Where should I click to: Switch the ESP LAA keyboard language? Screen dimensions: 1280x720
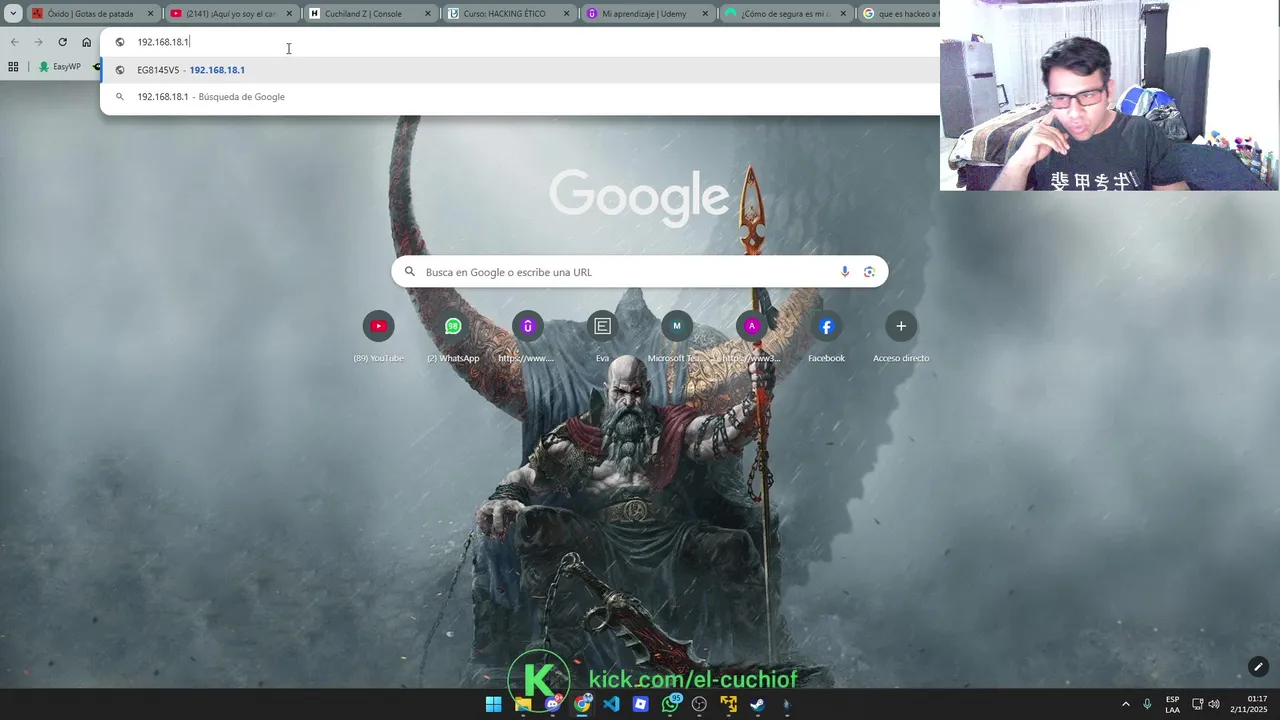(1172, 704)
